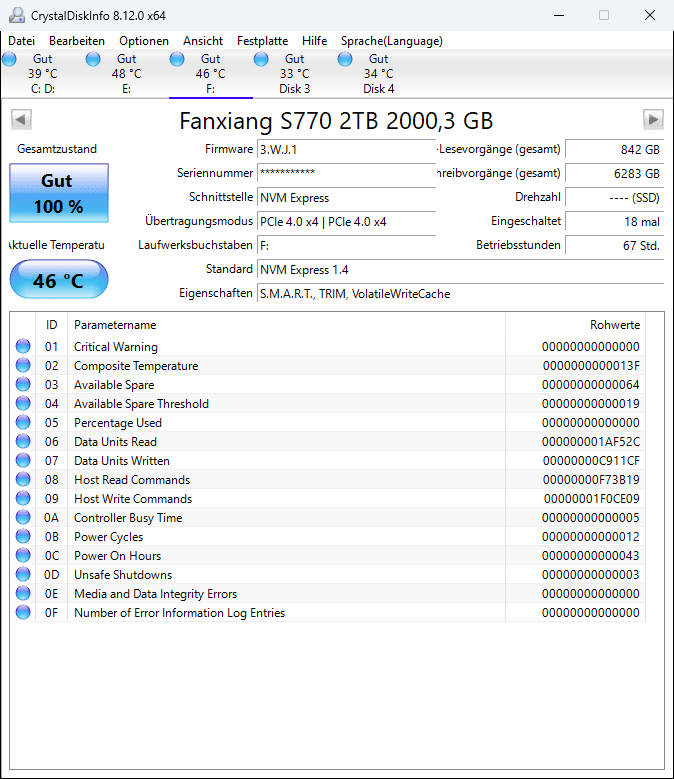Screen dimensions: 674x779
Task: Click status icon for Available Spare row
Action: pos(23,384)
